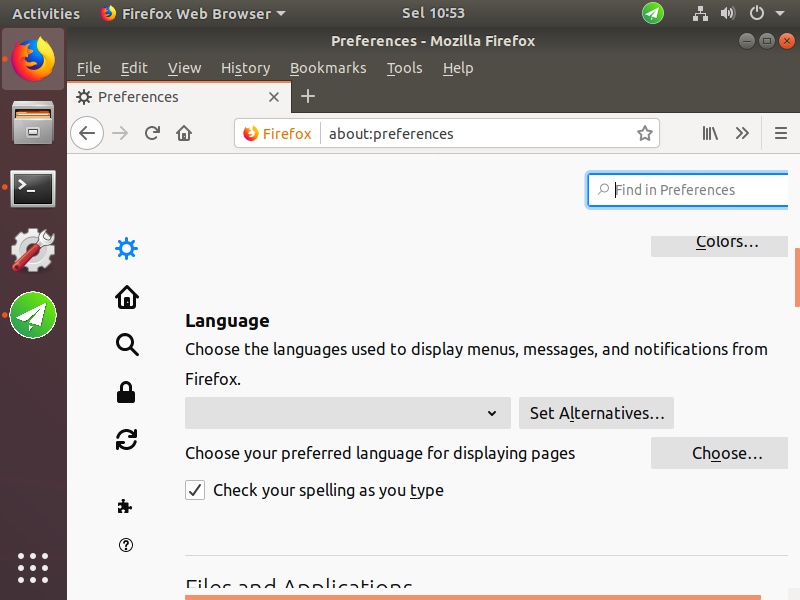The width and height of the screenshot is (800, 600).
Task: Open the File menu
Action: [x=89, y=68]
